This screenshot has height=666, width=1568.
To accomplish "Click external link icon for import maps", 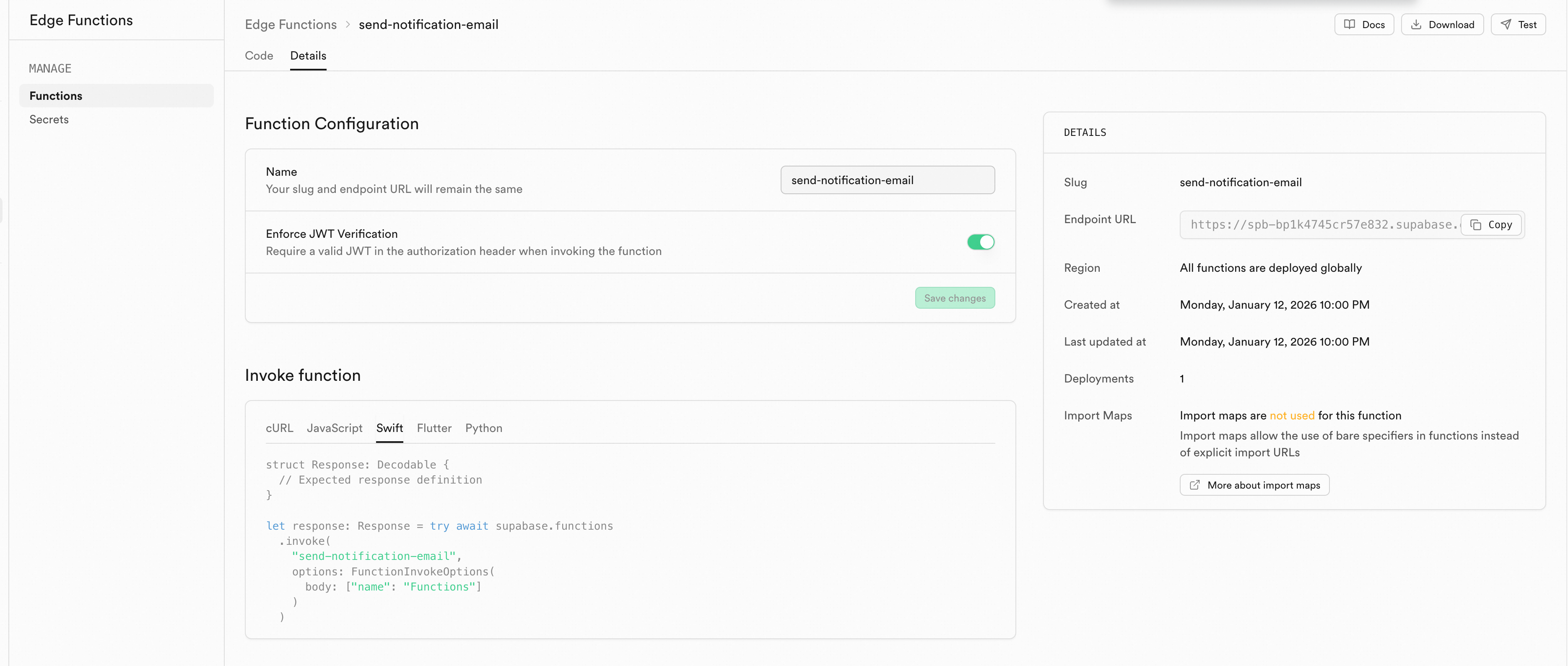I will click(x=1195, y=484).
